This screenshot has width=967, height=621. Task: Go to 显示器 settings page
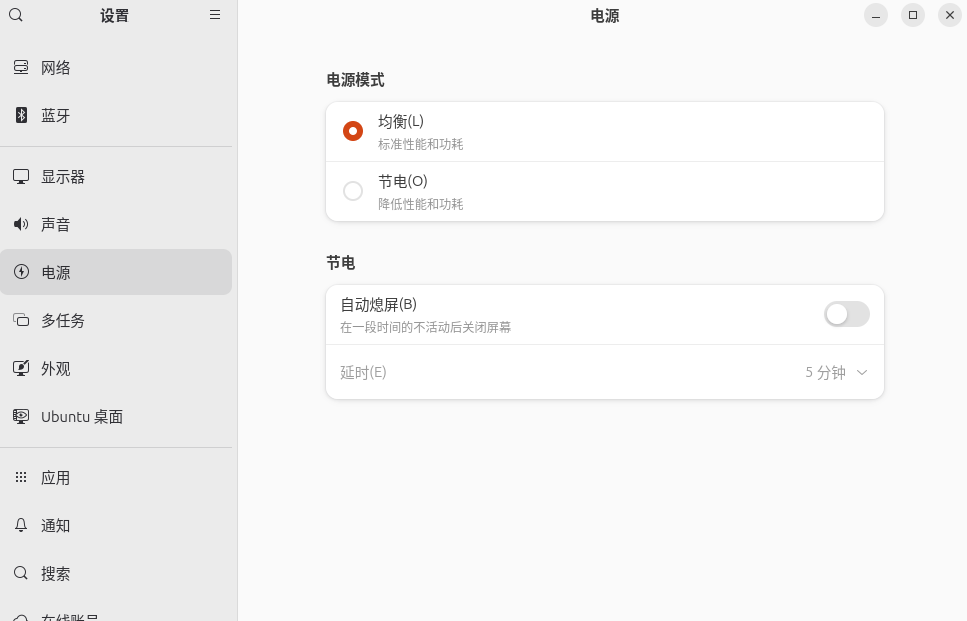(x=116, y=177)
